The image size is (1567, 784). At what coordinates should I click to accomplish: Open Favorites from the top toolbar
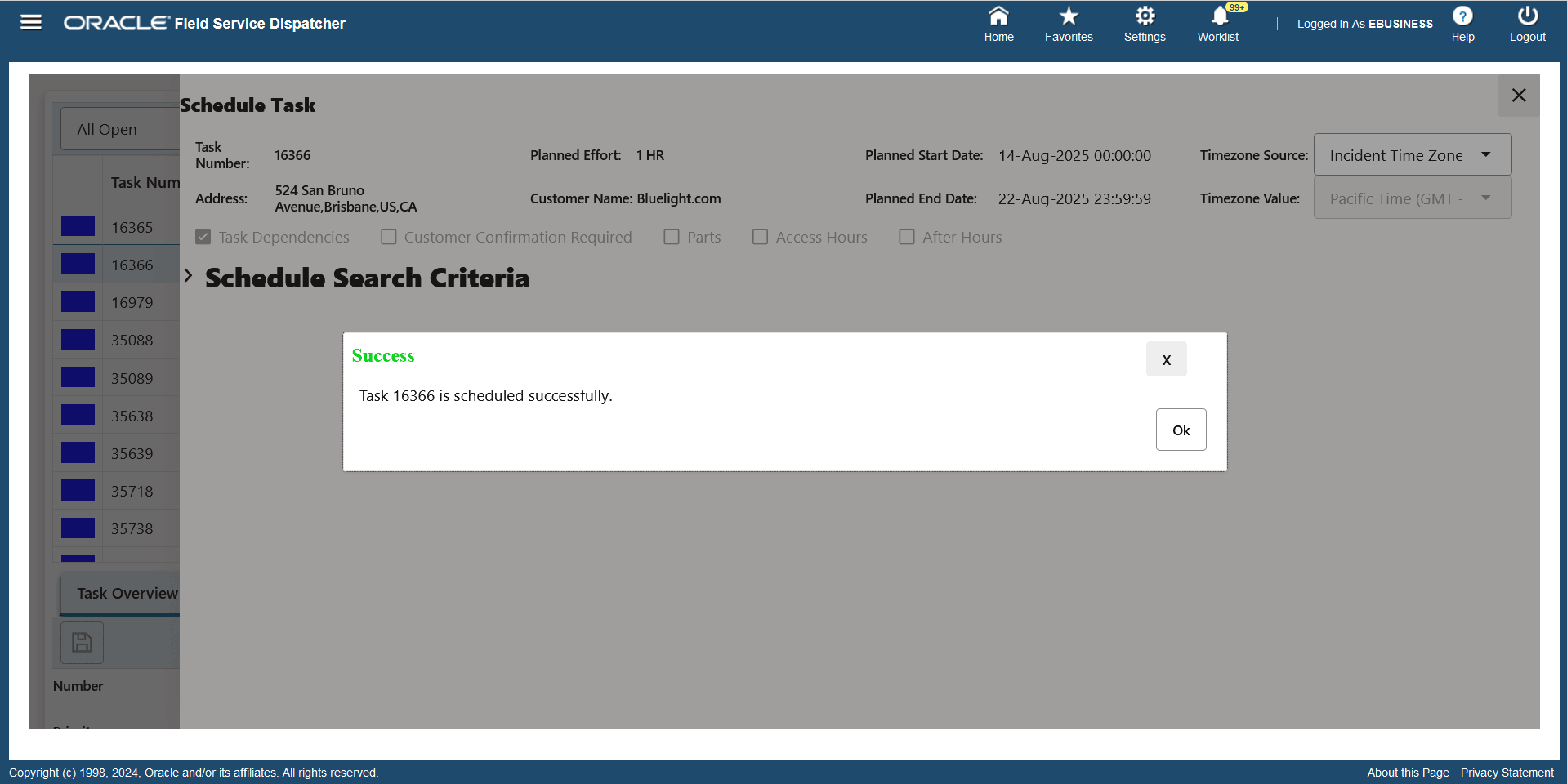pos(1069,23)
